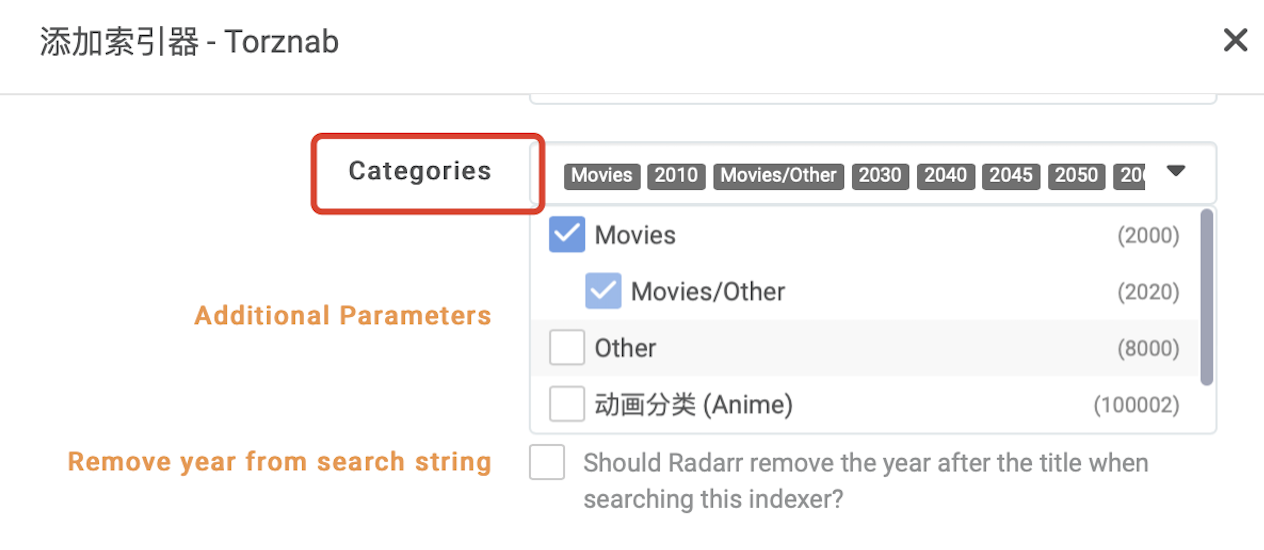The width and height of the screenshot is (1264, 550).
Task: Uncheck the Movies/Other (2020) checkbox
Action: [x=603, y=291]
